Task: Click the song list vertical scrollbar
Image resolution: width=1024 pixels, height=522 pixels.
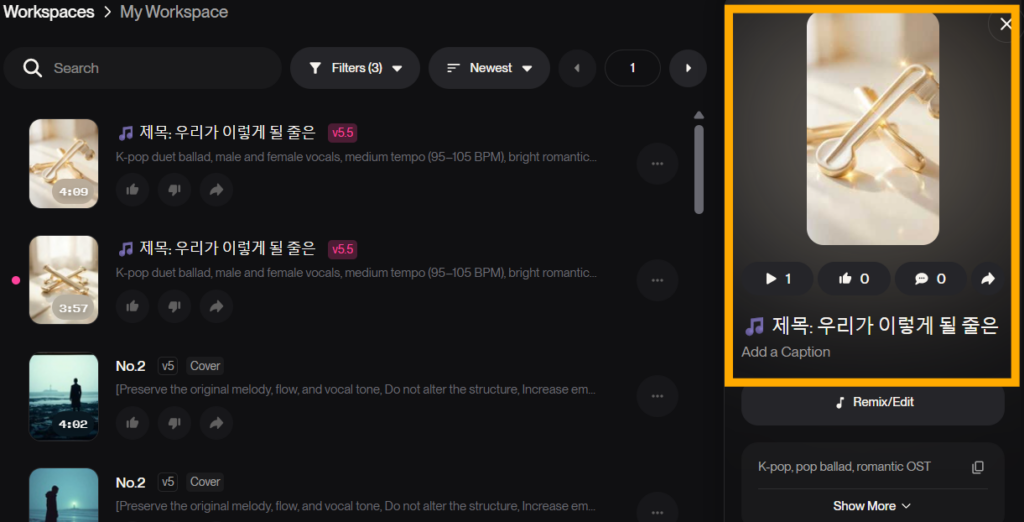Action: (x=699, y=170)
